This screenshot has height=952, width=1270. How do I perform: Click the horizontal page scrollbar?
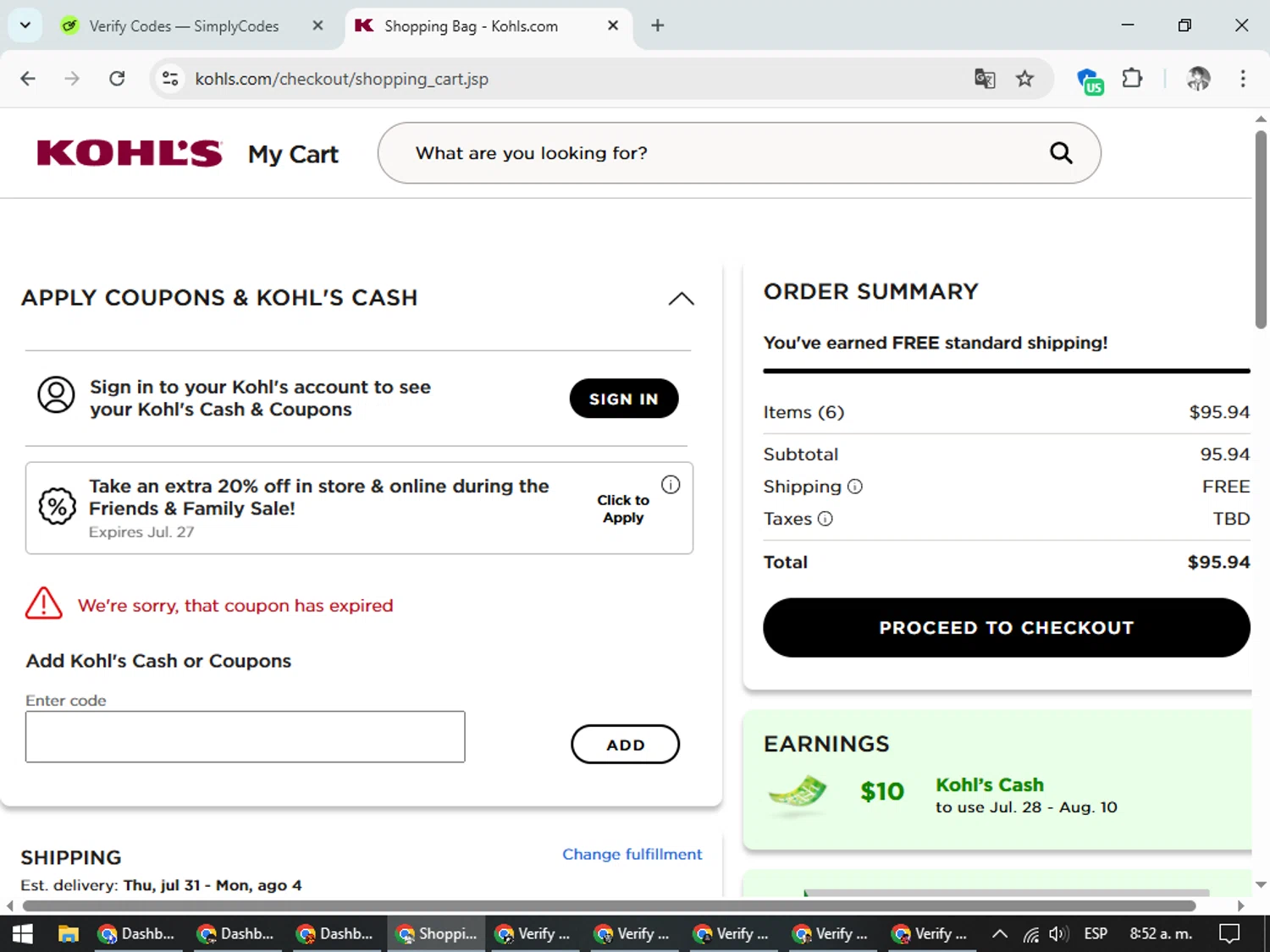(x=610, y=905)
